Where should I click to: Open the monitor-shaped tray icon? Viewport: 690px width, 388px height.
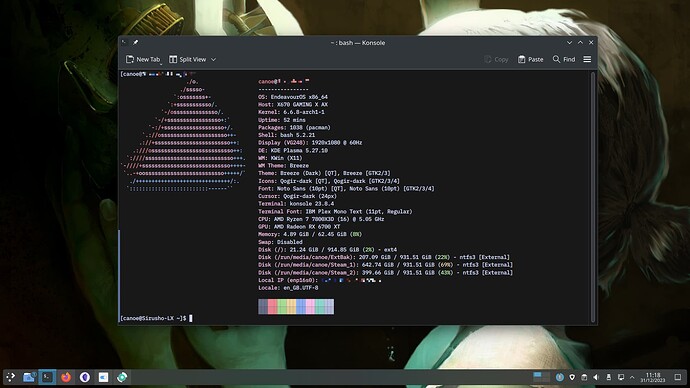tap(621, 377)
